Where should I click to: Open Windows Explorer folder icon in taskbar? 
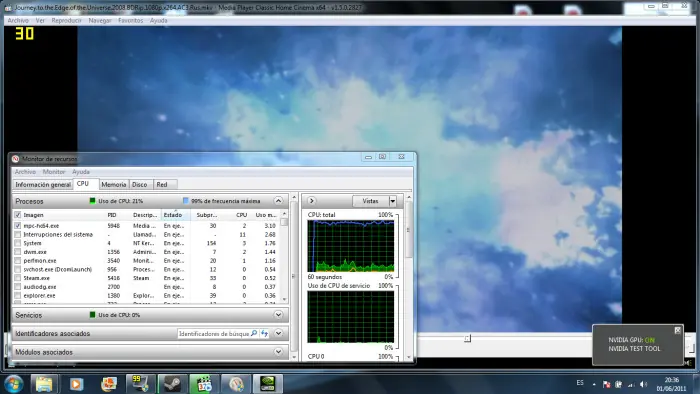[44, 384]
